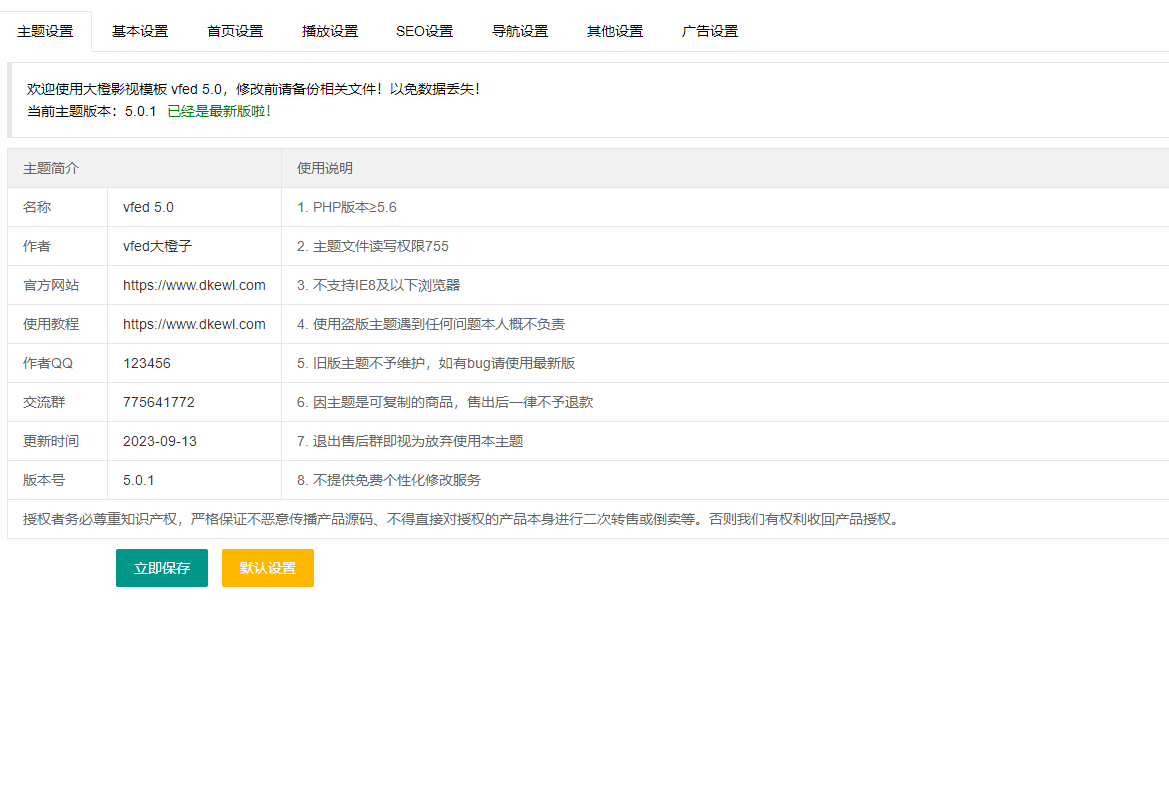Click the 使用说明 column header
The image size is (1169, 805).
point(325,168)
